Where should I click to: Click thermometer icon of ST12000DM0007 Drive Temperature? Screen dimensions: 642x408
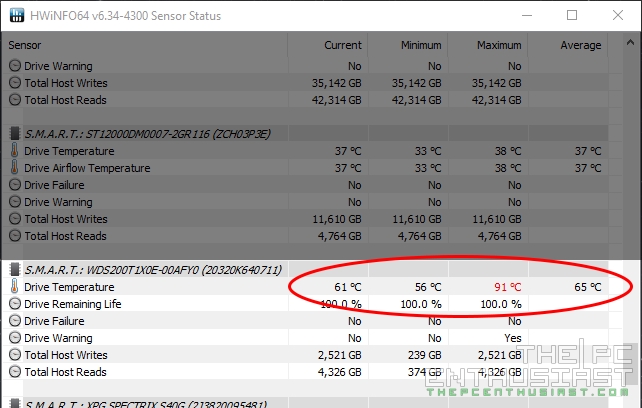pyautogui.click(x=15, y=151)
